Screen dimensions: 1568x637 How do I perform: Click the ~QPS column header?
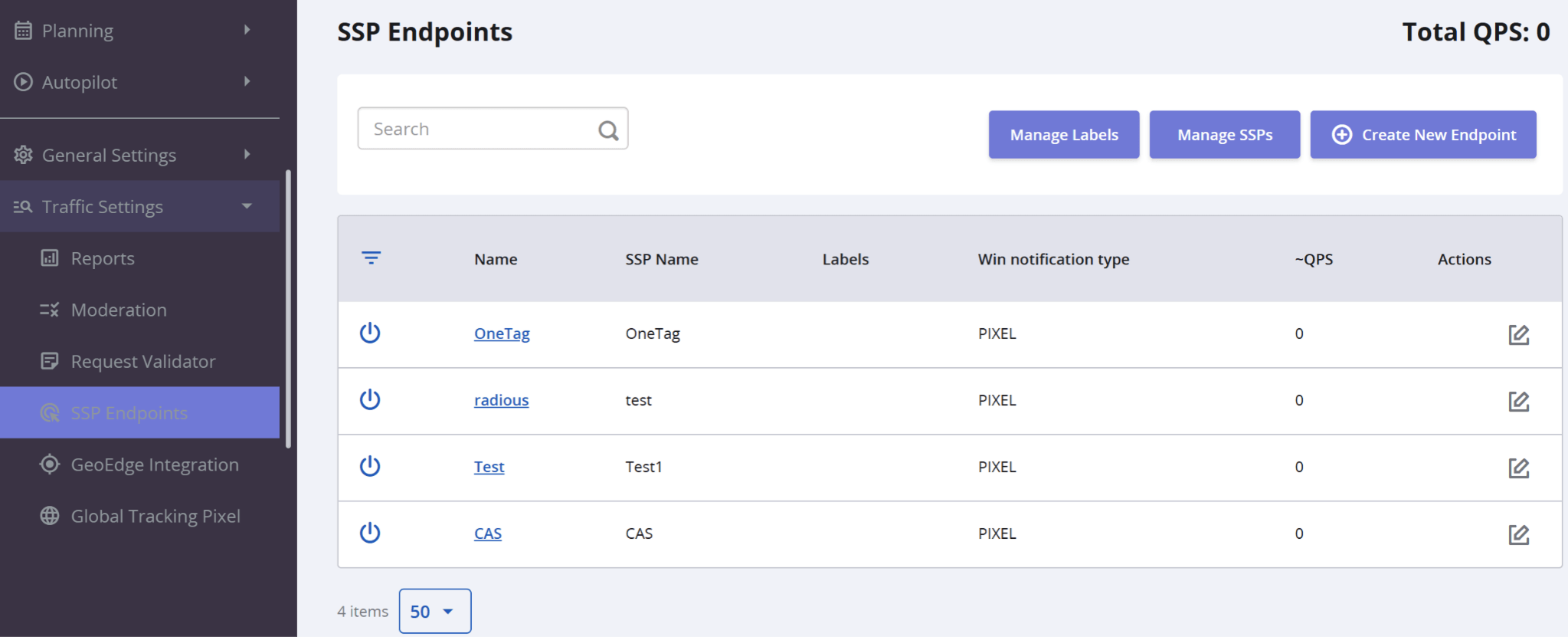click(x=1314, y=259)
